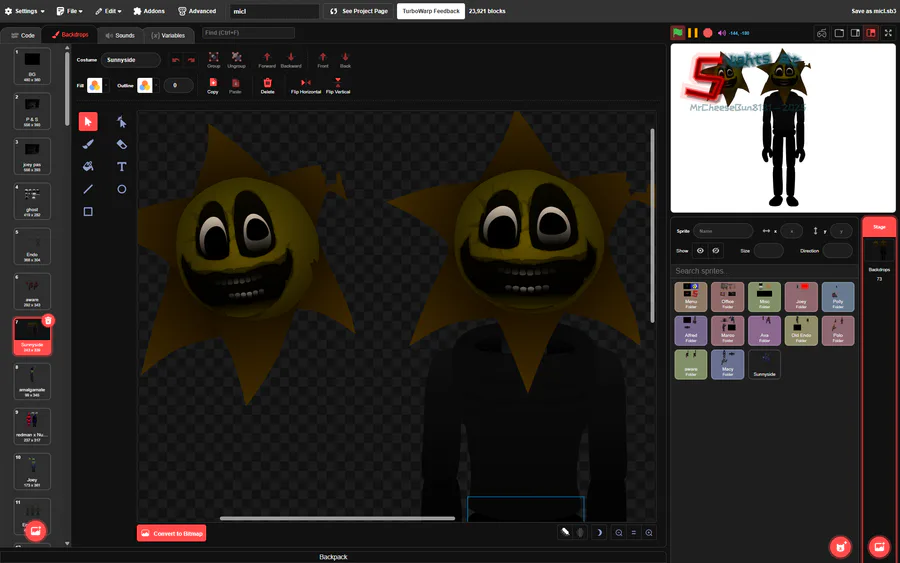Expand the Old Endo sprite folder
This screenshot has width=900, height=563.
click(801, 331)
